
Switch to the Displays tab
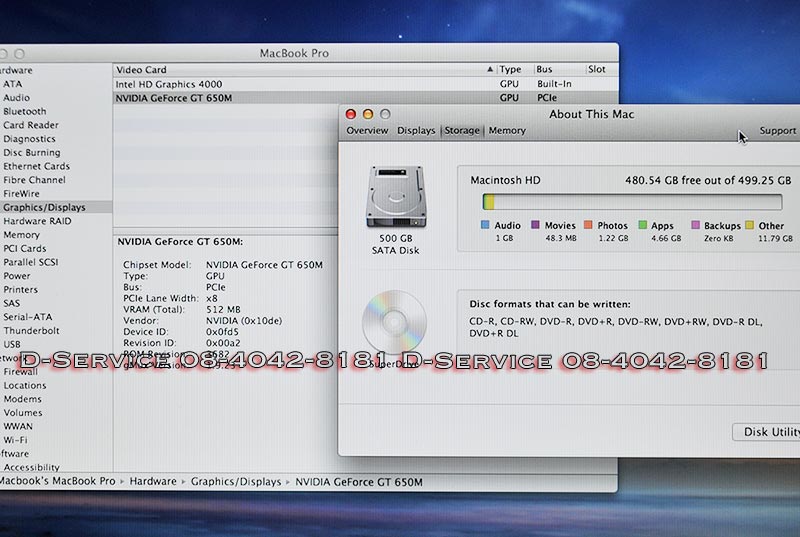[416, 131]
